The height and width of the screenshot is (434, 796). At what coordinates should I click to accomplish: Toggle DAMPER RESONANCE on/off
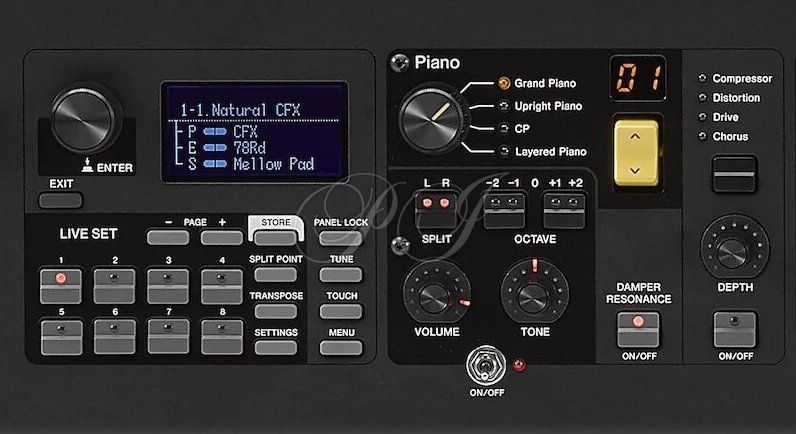click(638, 330)
